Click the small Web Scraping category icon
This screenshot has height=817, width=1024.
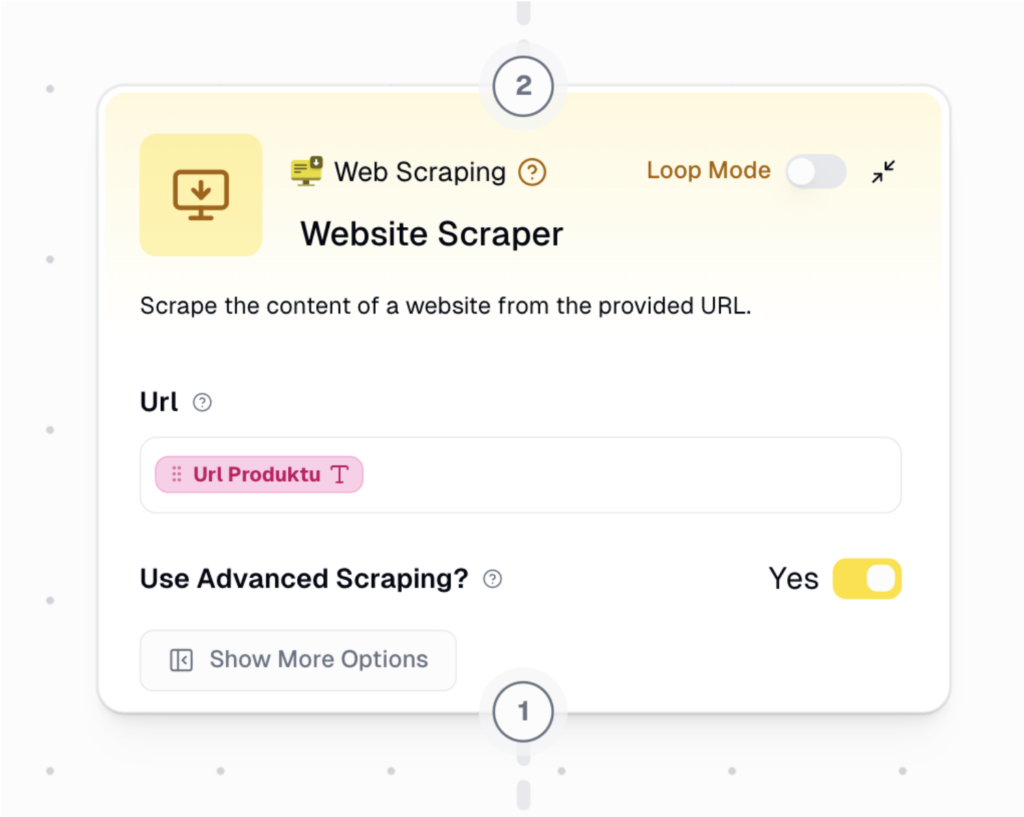tap(307, 171)
